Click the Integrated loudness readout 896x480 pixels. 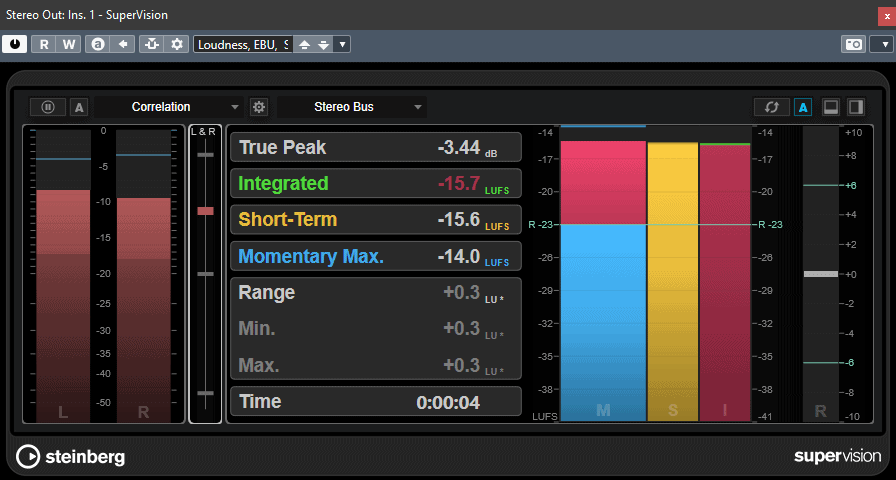coord(375,183)
